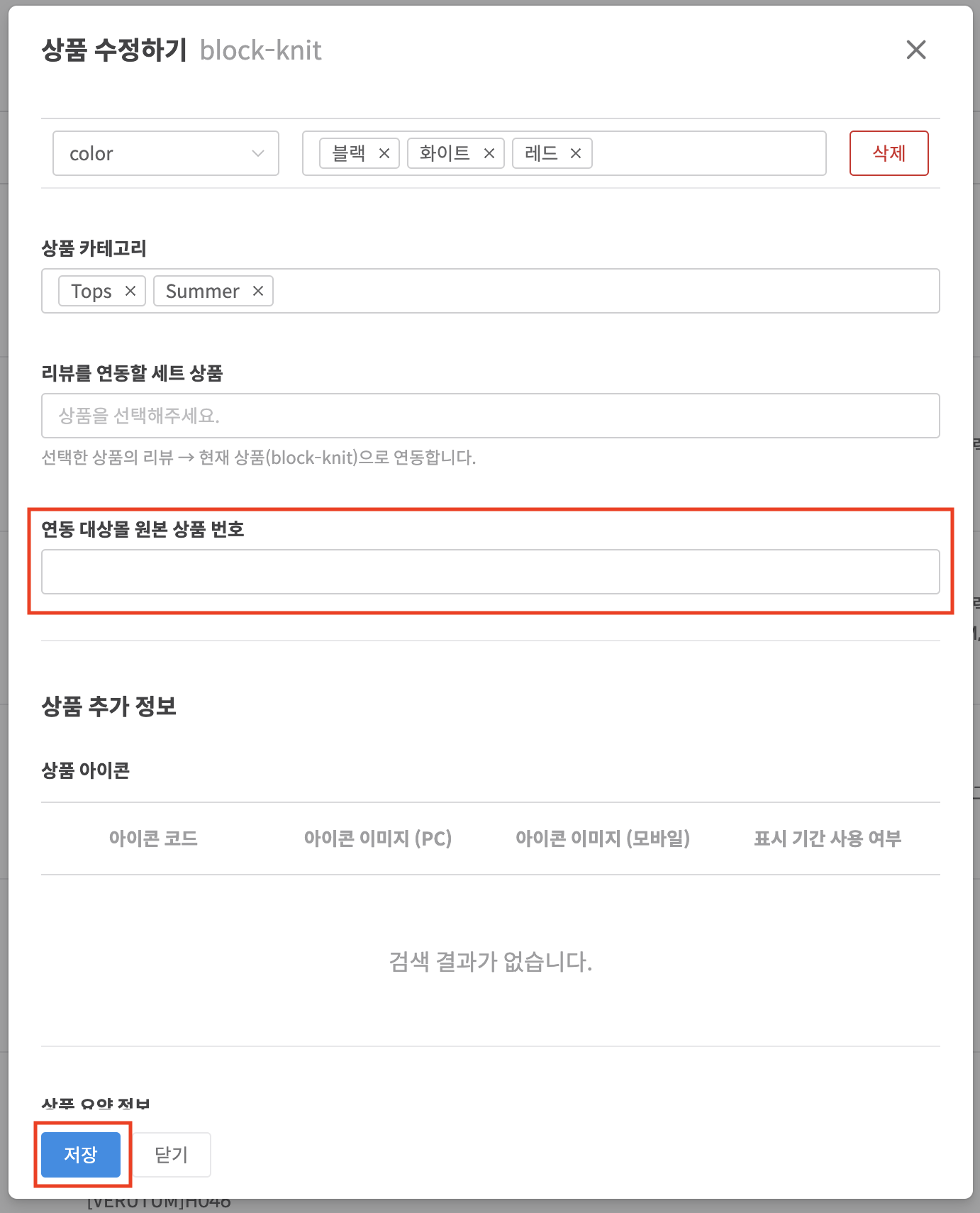Screen dimensions: 980x1213
Task: Click the 닫기 button
Action: (x=172, y=1155)
